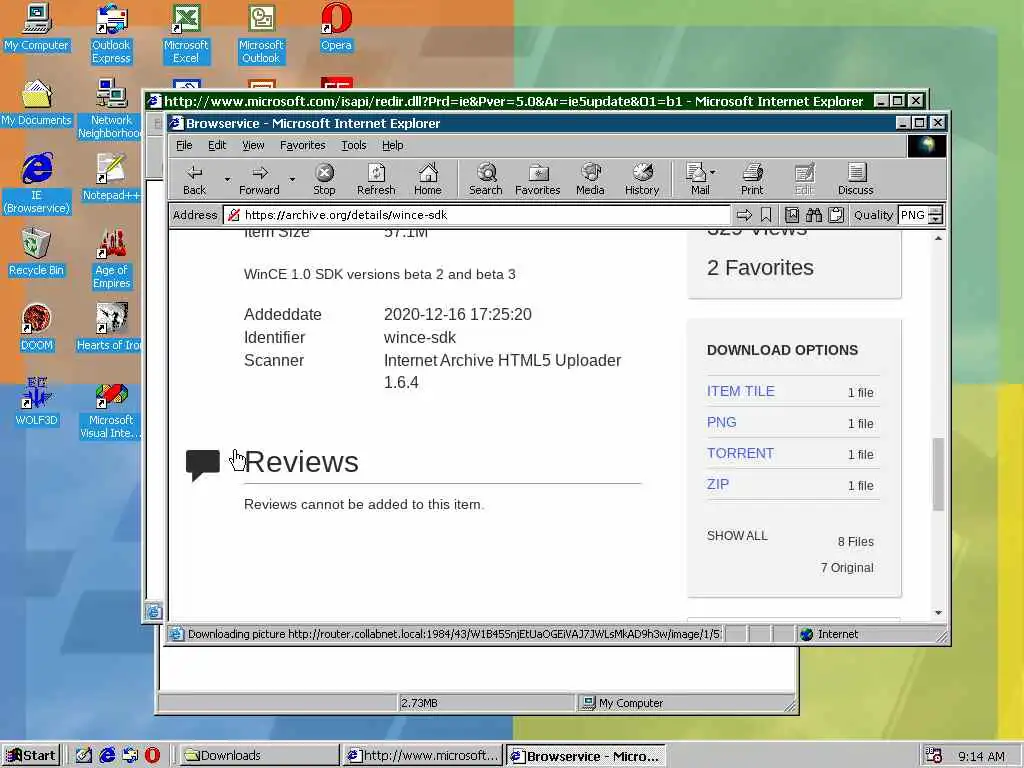Select the Notepad++ desktop icon
The width and height of the screenshot is (1024, 768).
pos(111,178)
